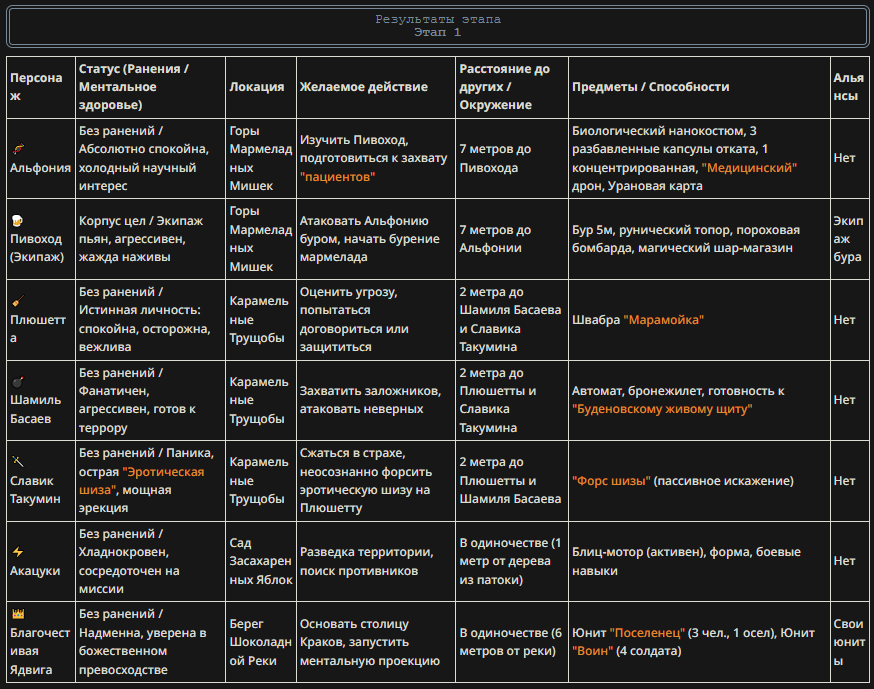Select the lightning bolt icon for Акацуки
874x689 pixels.
pyautogui.click(x=17, y=551)
